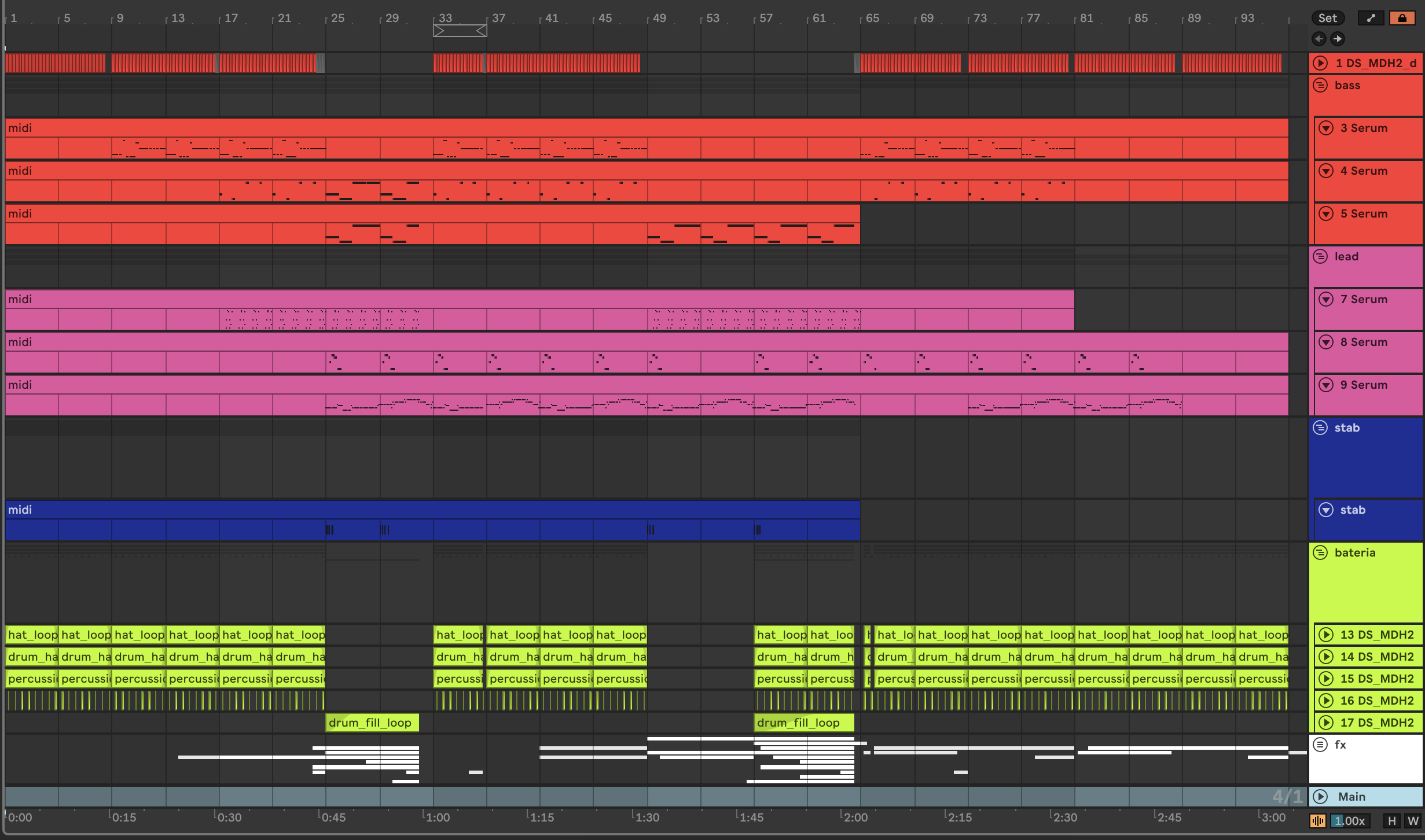The image size is (1425, 840).
Task: Adjust the 1.00x zoom slider field
Action: coord(1350,821)
